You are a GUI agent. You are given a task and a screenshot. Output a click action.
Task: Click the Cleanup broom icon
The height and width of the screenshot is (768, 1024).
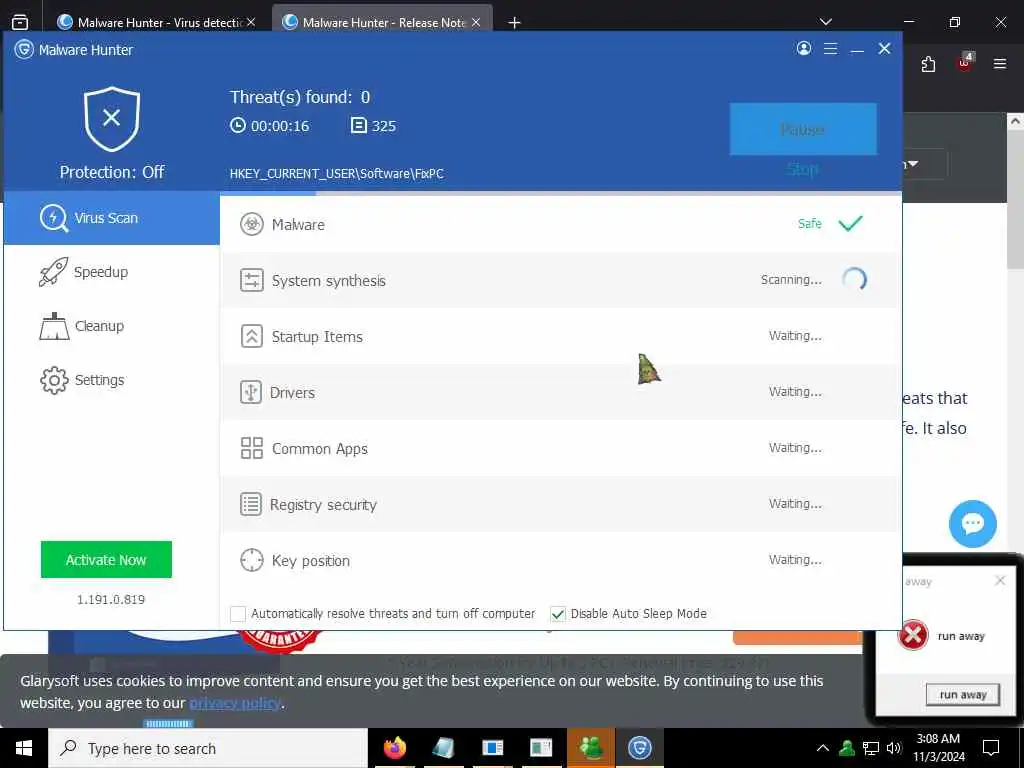pyautogui.click(x=54, y=326)
